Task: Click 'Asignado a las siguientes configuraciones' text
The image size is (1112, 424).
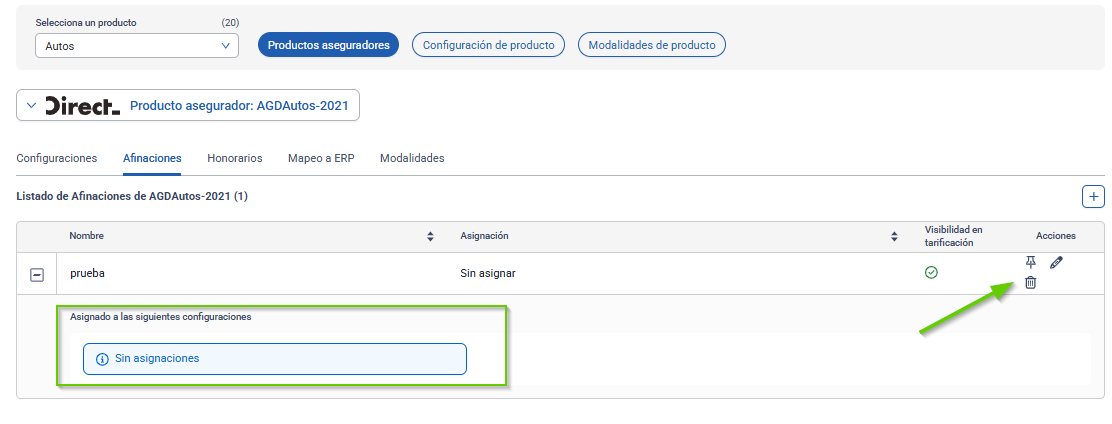Action: pos(161,317)
